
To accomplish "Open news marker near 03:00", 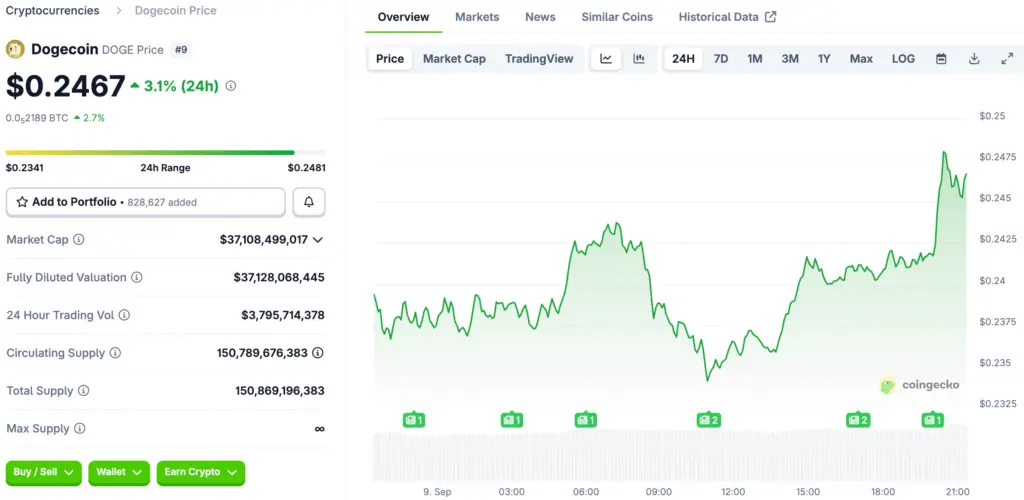I will pos(512,420).
